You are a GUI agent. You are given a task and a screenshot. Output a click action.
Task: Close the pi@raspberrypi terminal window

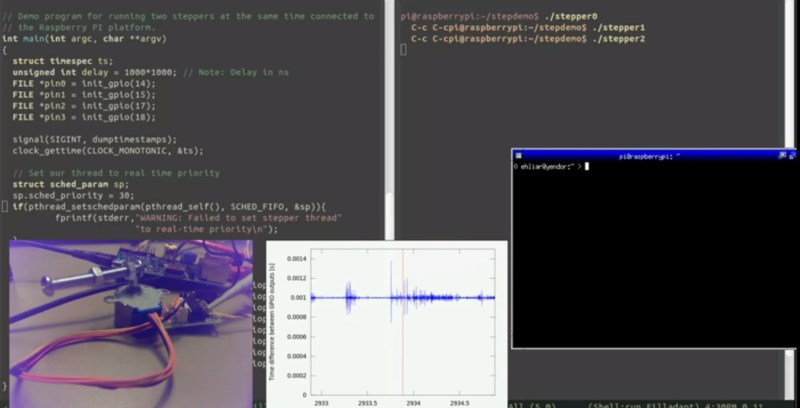pyautogui.click(x=791, y=156)
